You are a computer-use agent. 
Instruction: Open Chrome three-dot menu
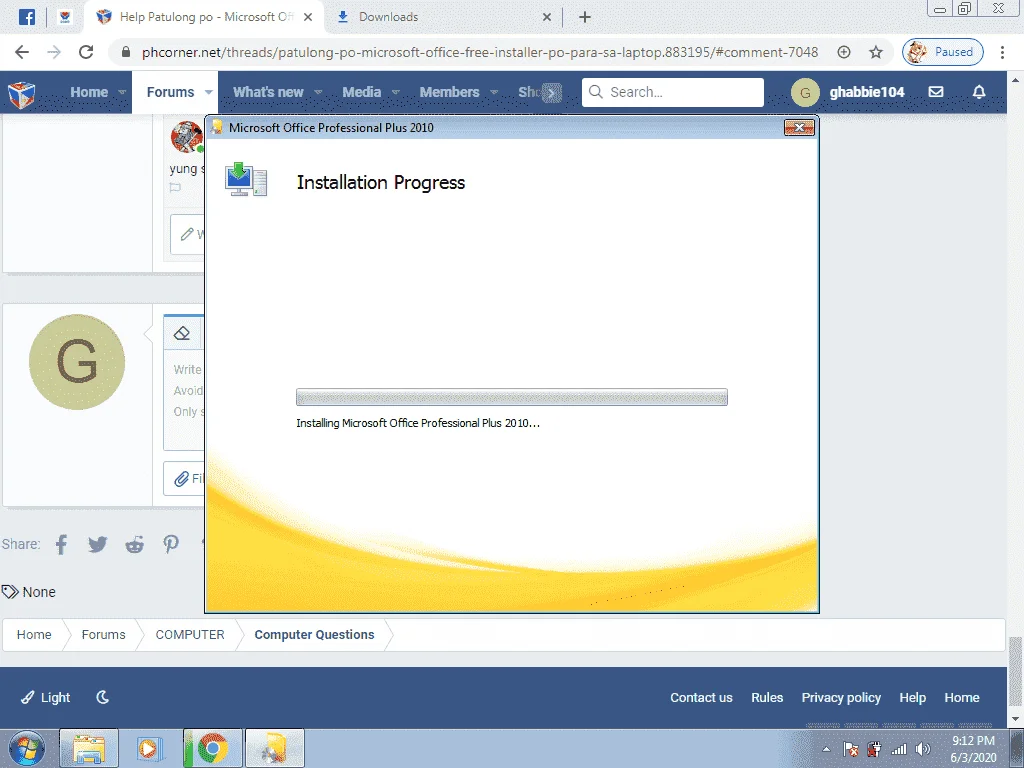[x=1002, y=52]
